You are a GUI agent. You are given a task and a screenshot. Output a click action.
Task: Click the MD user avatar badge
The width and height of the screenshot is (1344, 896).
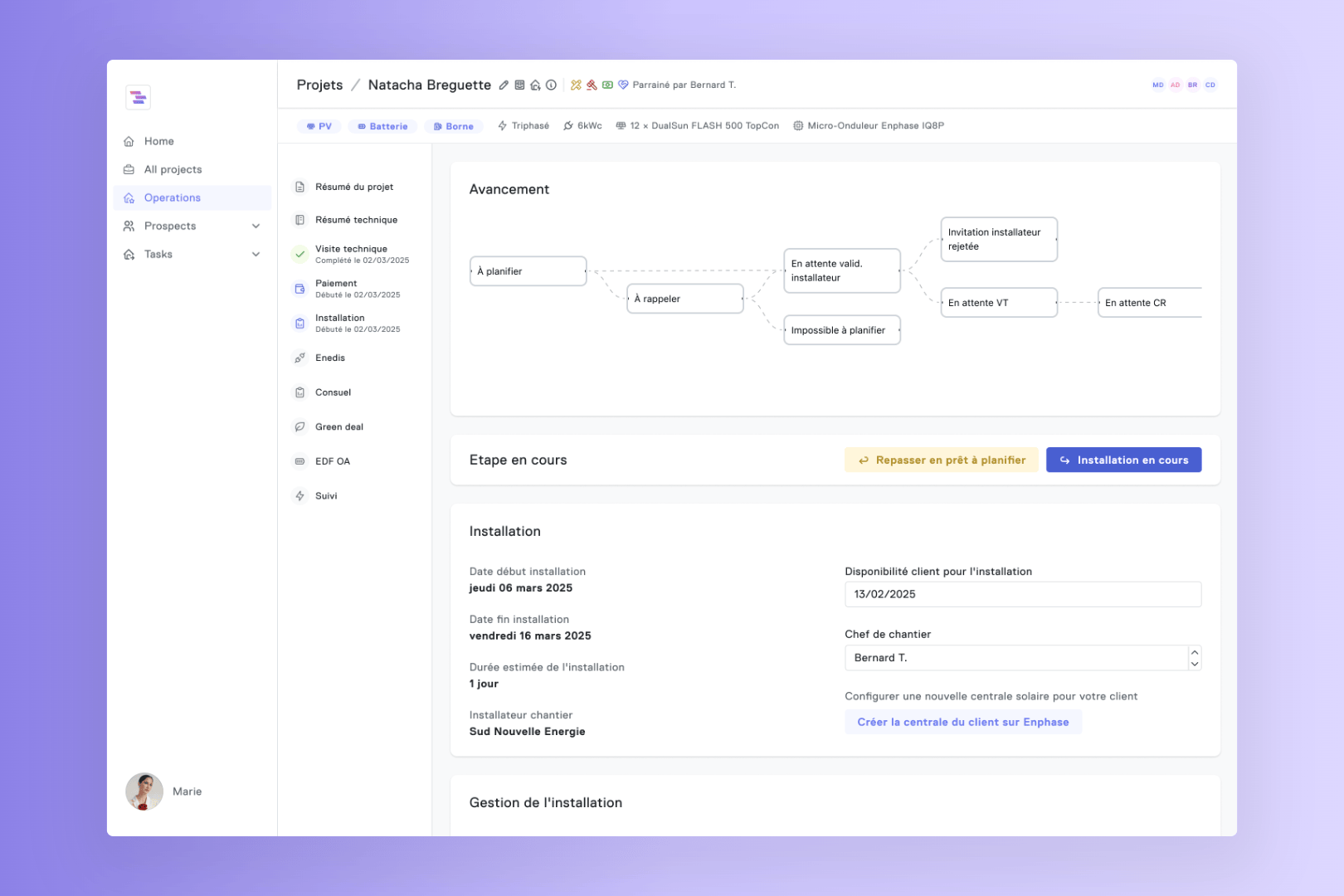[1157, 85]
